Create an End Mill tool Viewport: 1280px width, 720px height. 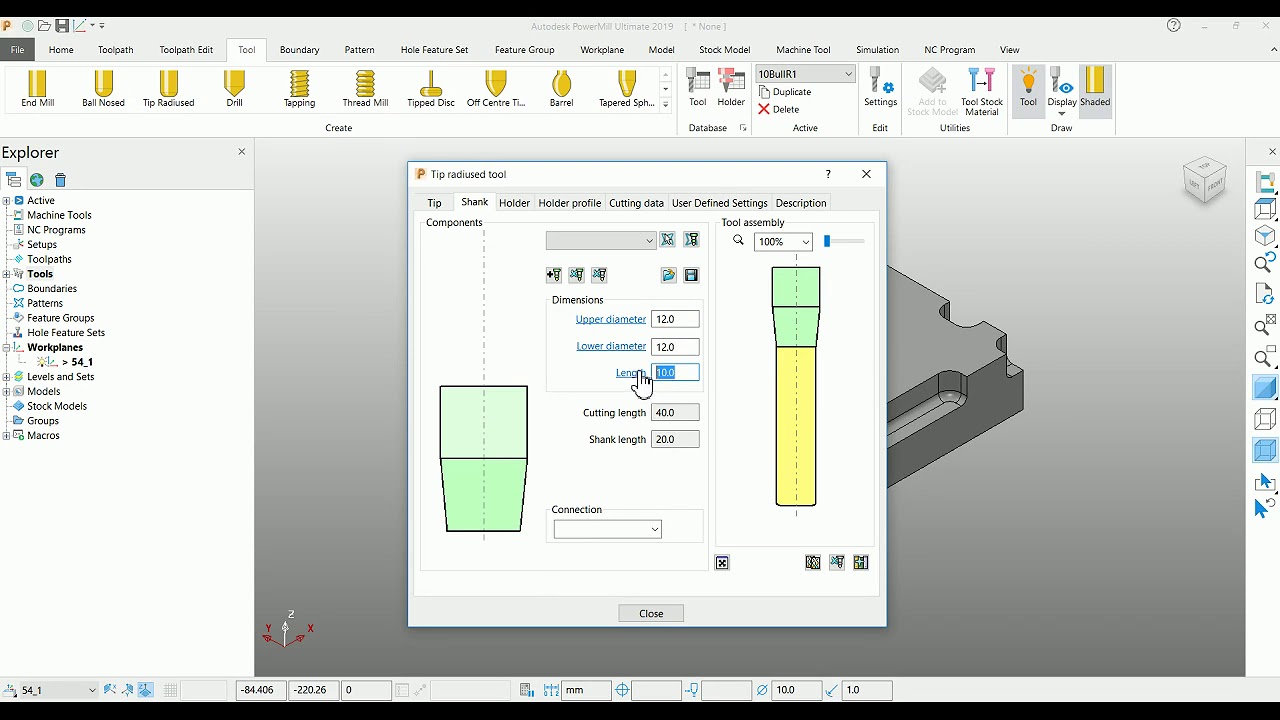38,89
